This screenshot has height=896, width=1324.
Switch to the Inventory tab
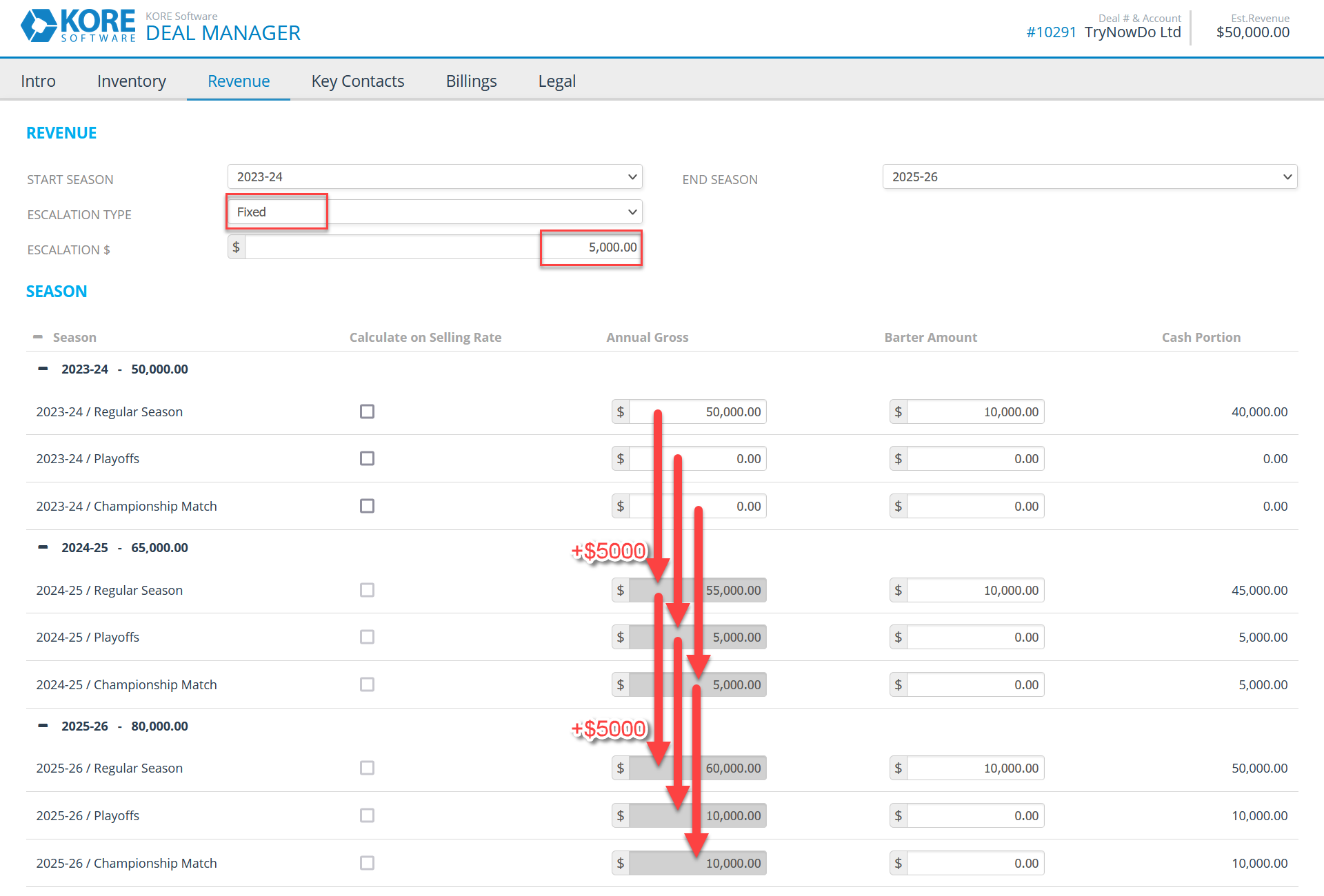(x=132, y=81)
